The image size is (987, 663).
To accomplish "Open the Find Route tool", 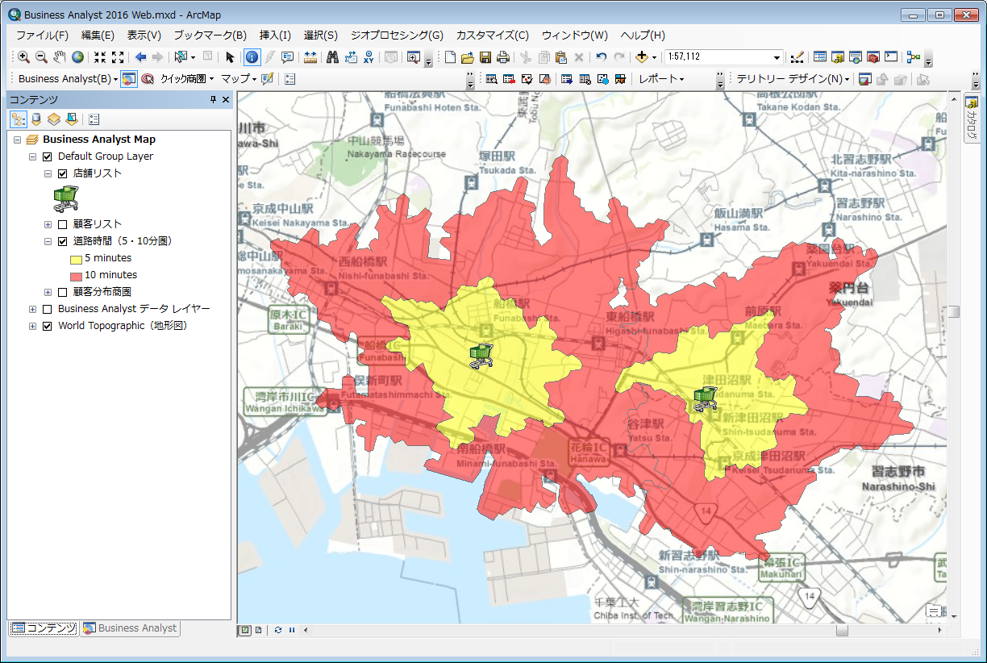I will tap(351, 57).
